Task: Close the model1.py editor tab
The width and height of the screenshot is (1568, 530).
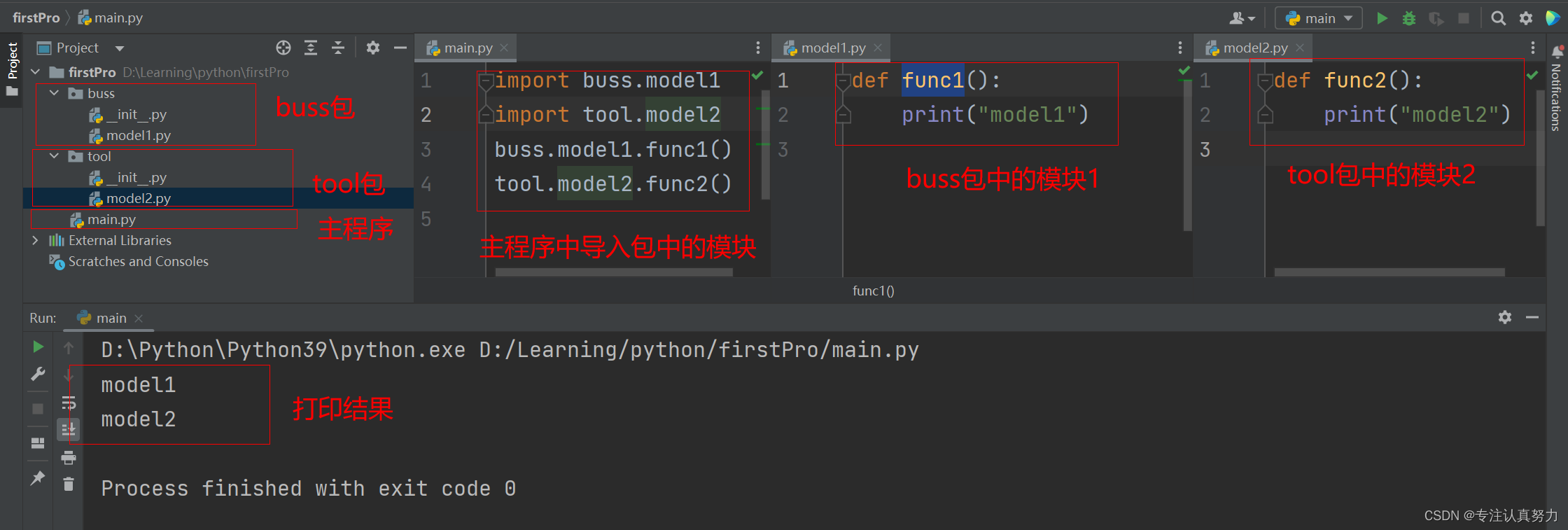Action: 878,48
